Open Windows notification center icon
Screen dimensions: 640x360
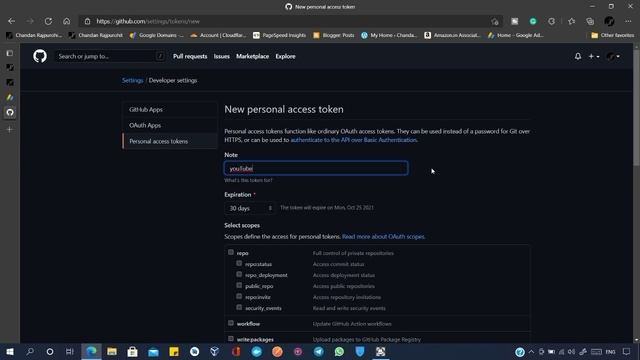[627, 351]
